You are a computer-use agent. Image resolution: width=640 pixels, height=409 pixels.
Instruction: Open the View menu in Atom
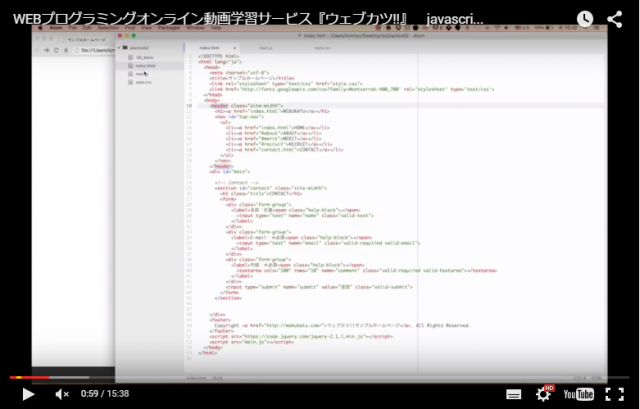(146, 28)
